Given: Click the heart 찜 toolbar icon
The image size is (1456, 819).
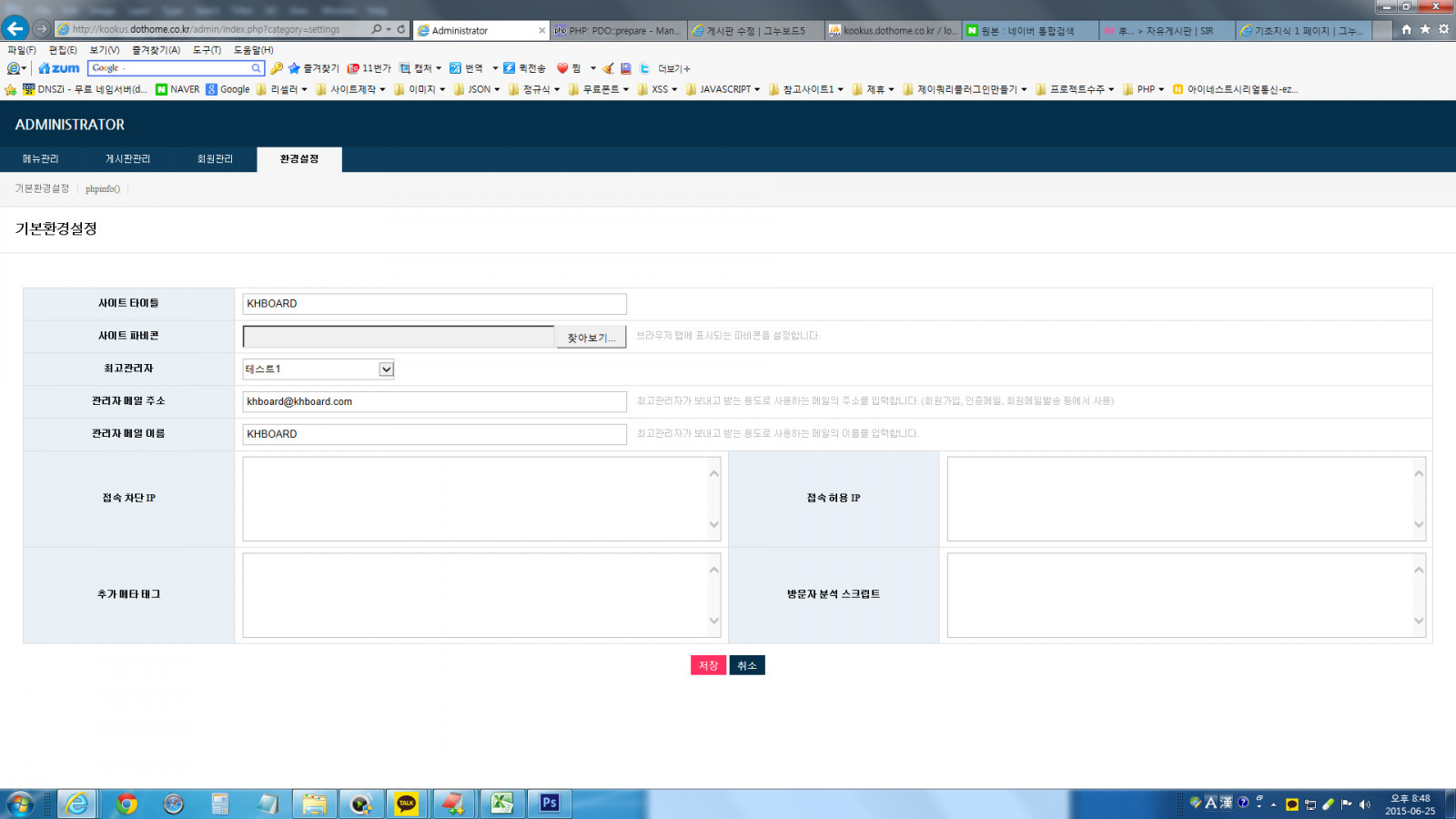Looking at the screenshot, I should click(x=569, y=68).
